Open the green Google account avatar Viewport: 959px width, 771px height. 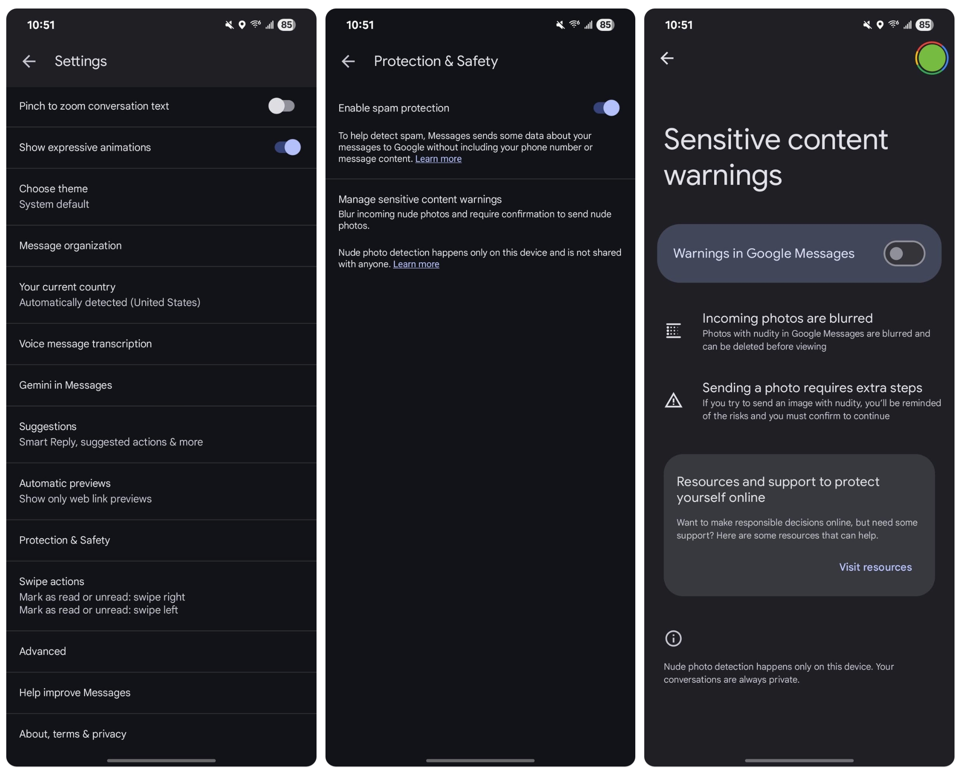[931, 59]
